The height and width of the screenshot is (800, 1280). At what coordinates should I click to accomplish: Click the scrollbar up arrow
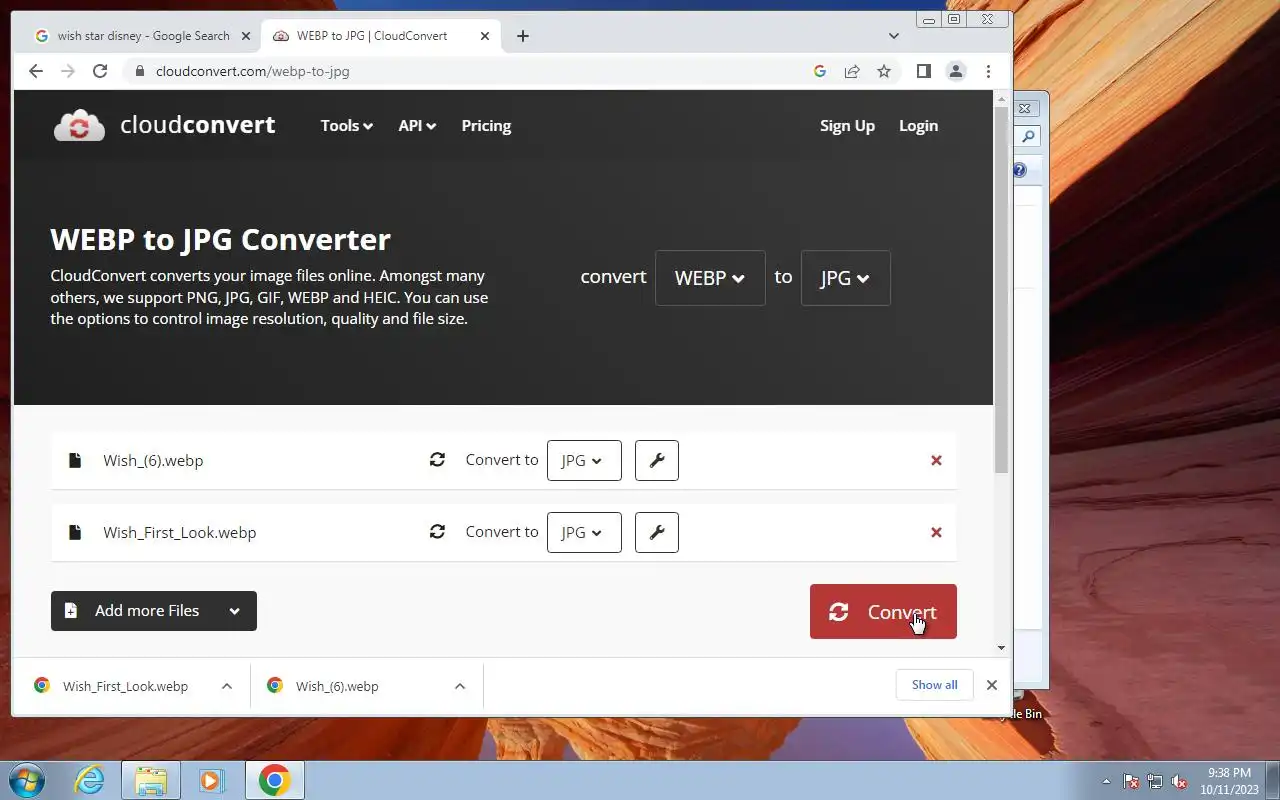tap(1001, 98)
